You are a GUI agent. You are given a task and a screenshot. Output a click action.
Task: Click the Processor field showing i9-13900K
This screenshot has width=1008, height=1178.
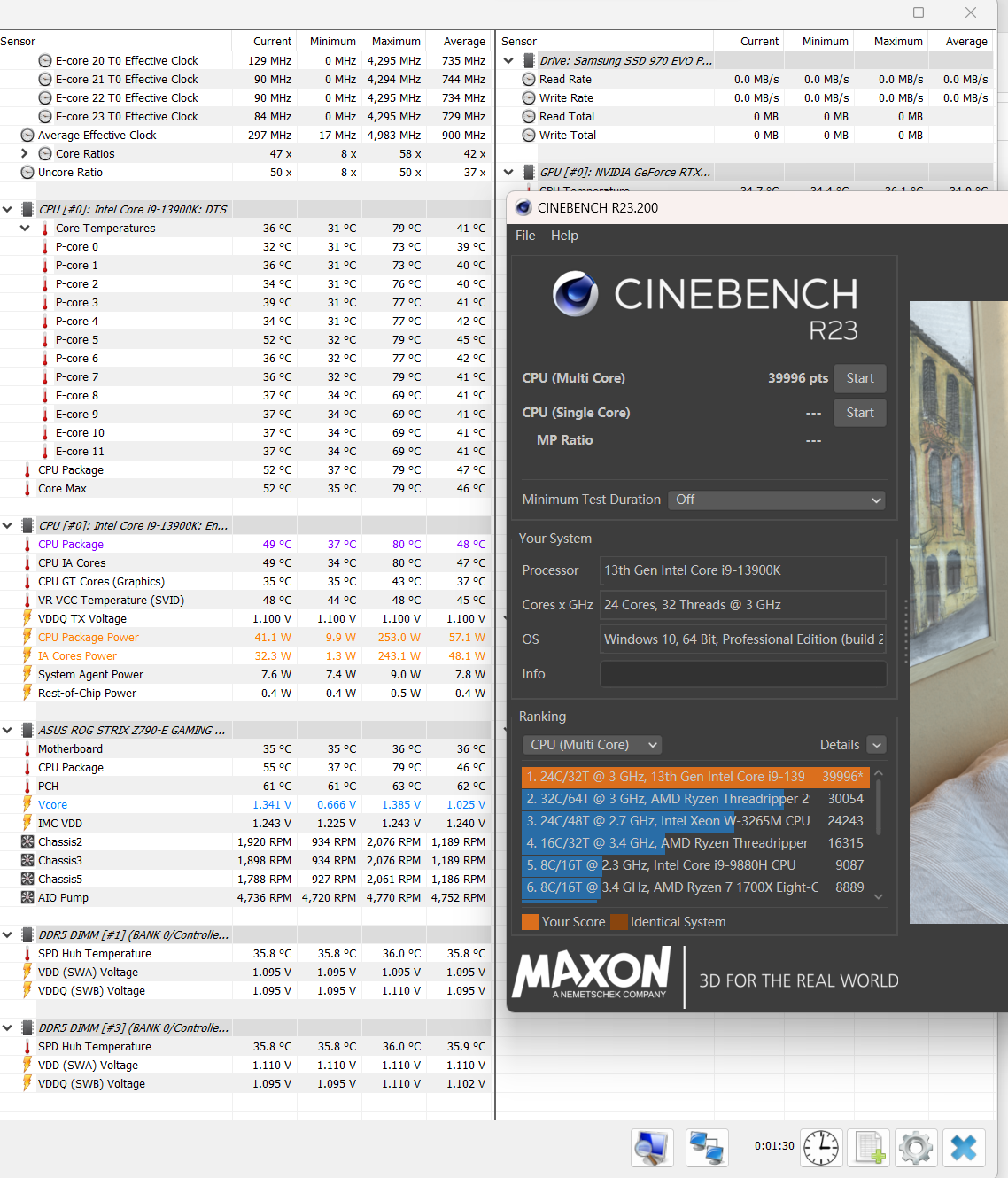[x=743, y=570]
